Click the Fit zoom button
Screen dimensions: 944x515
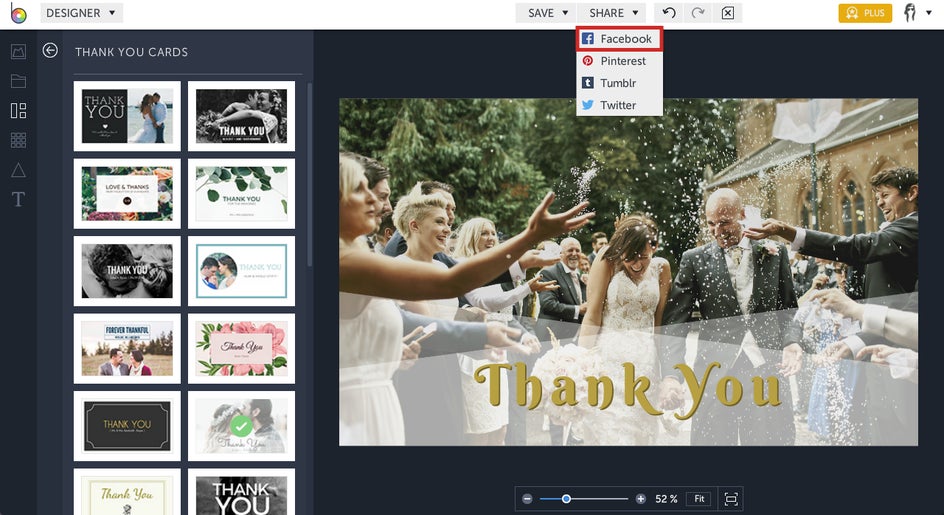point(699,499)
